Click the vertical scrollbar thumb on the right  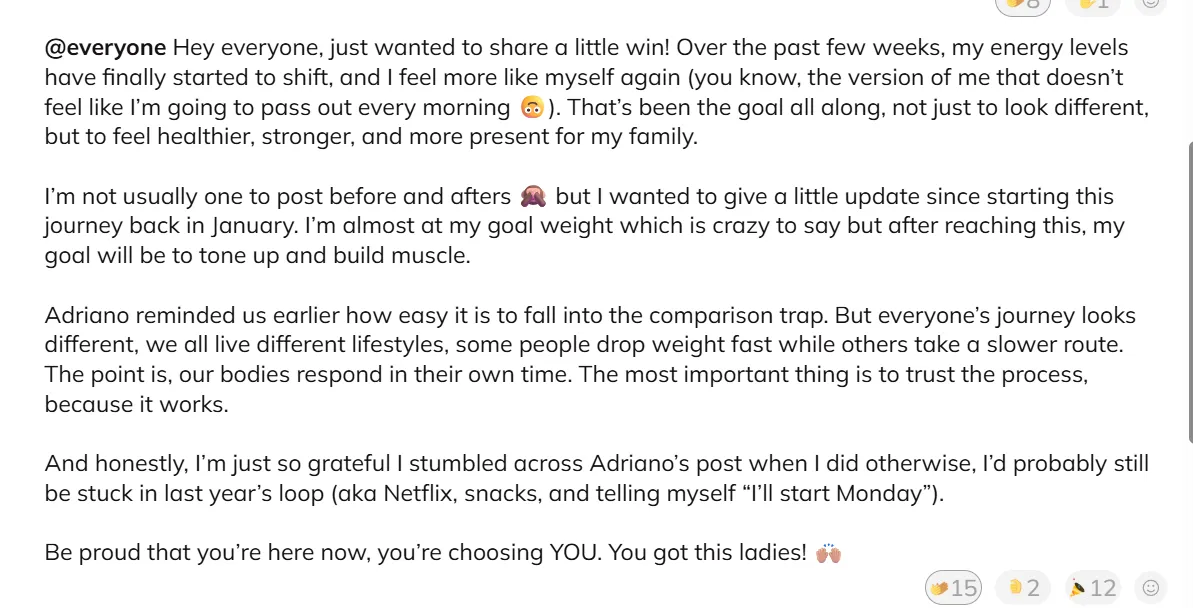coord(1189,290)
